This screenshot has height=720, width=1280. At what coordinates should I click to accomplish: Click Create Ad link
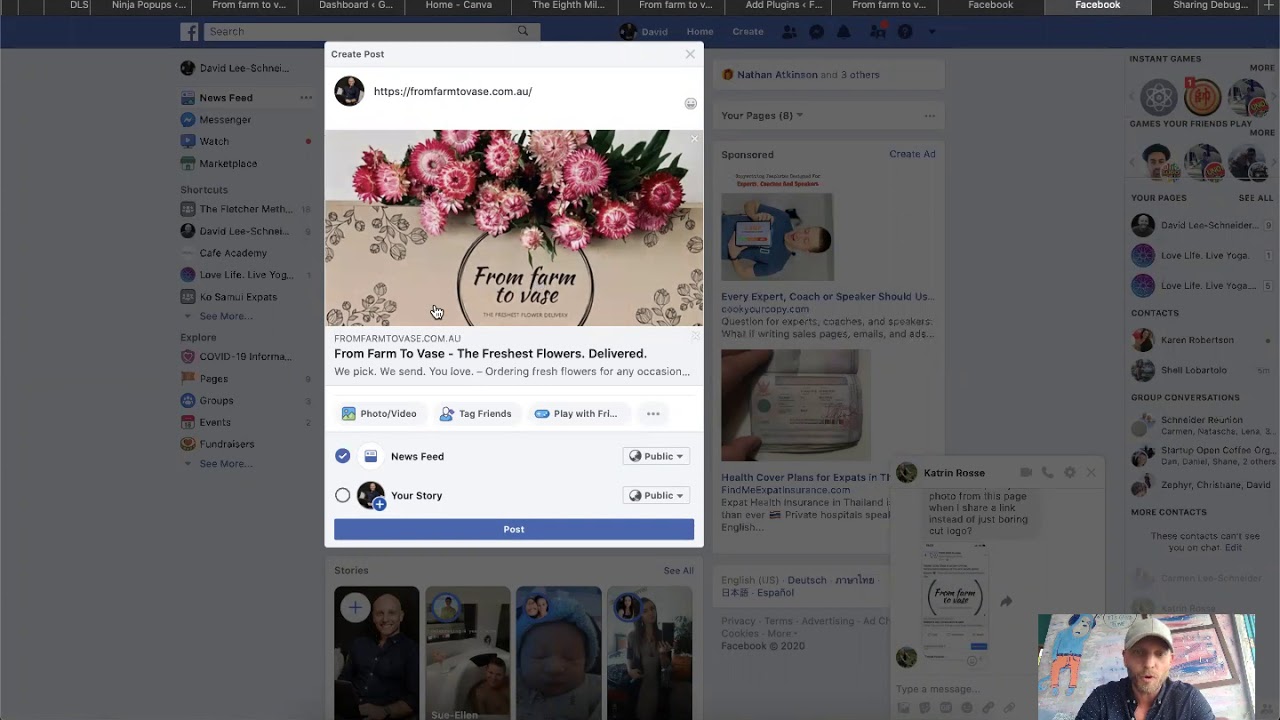point(912,154)
